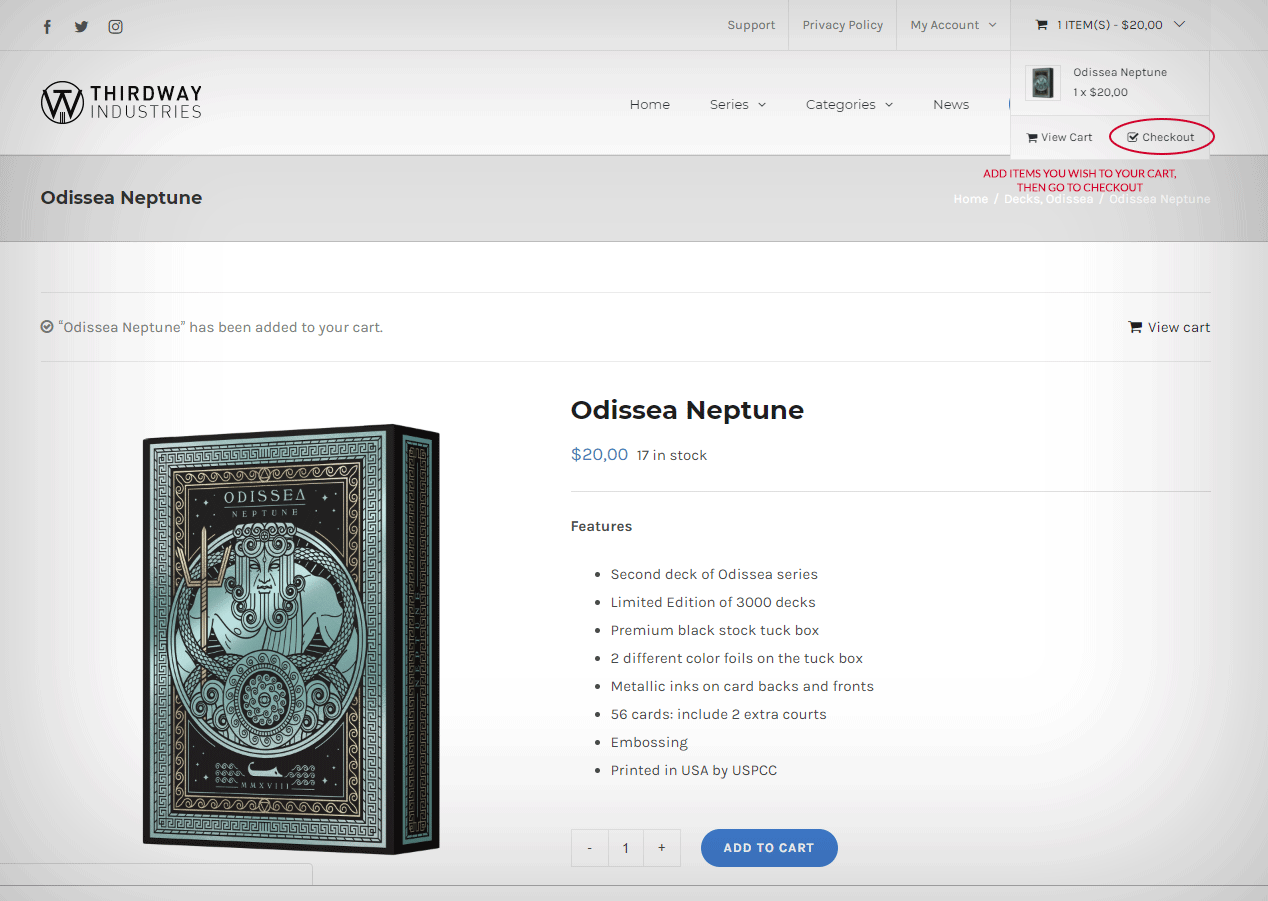Click the cart icon in top bar
This screenshot has height=901, width=1268.
[1041, 25]
